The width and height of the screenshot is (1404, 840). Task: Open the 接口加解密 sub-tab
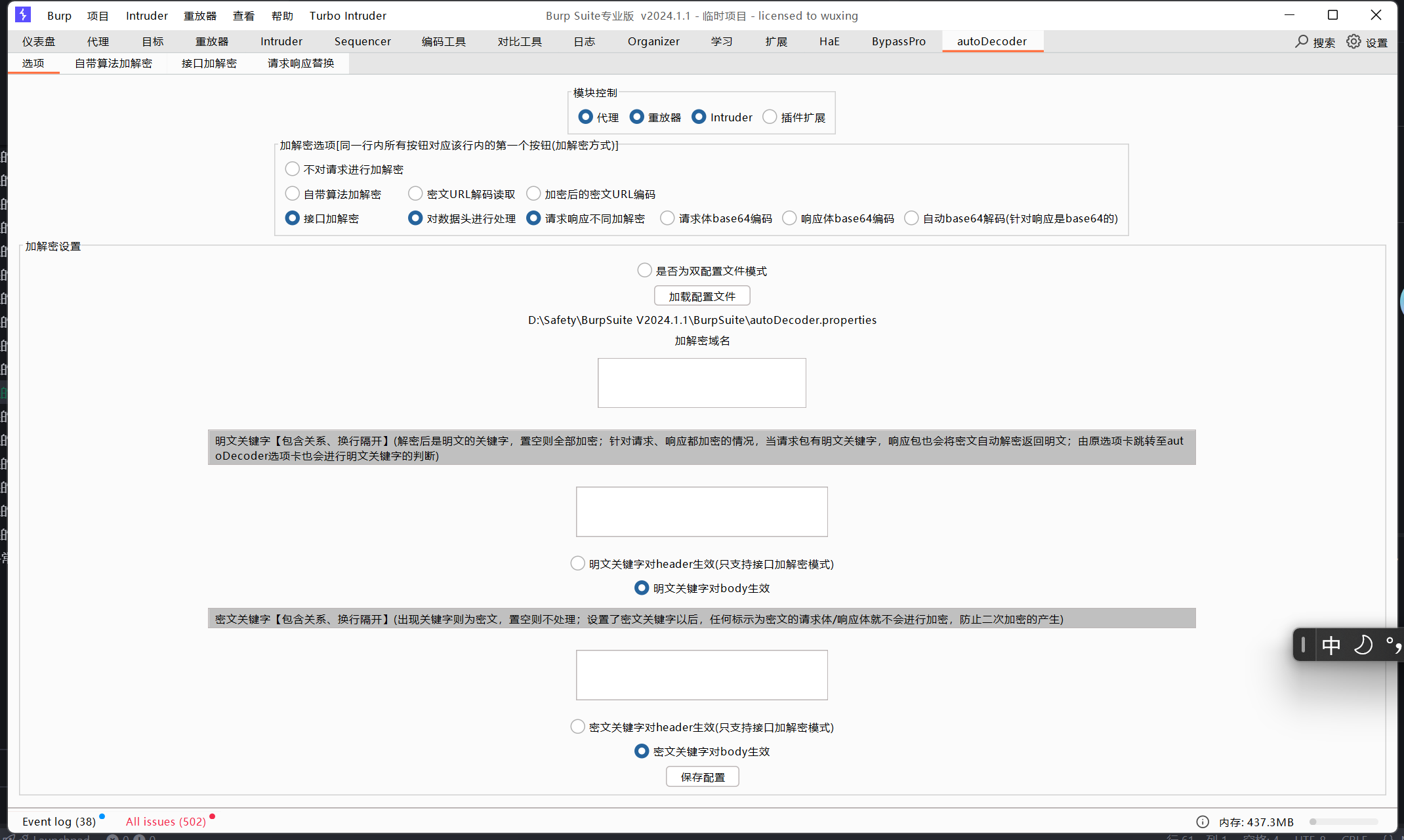pyautogui.click(x=209, y=63)
